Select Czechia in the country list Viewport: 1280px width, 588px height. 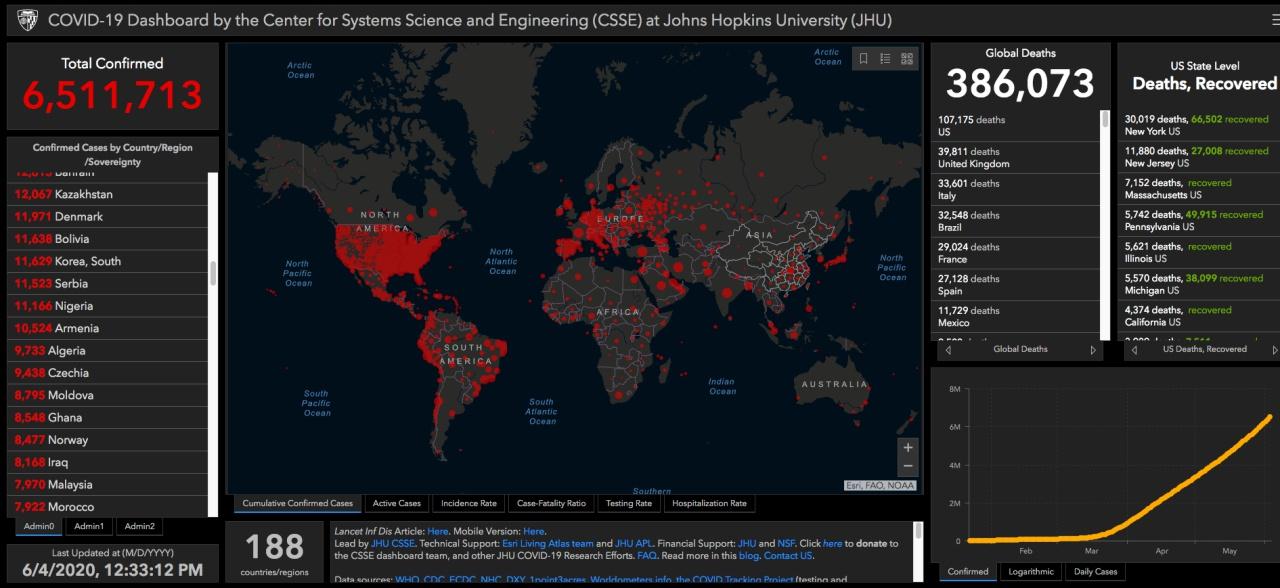point(107,373)
